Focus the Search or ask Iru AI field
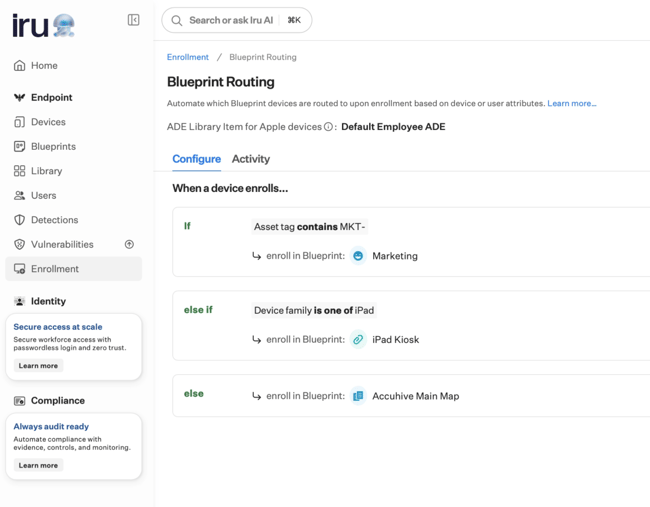The height and width of the screenshot is (507, 650). click(x=231, y=20)
